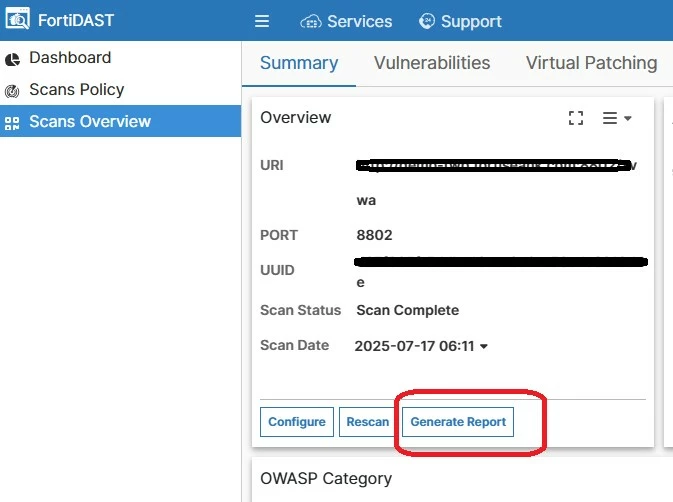Click the Scans Overview grid icon
673x502 pixels.
click(12, 123)
